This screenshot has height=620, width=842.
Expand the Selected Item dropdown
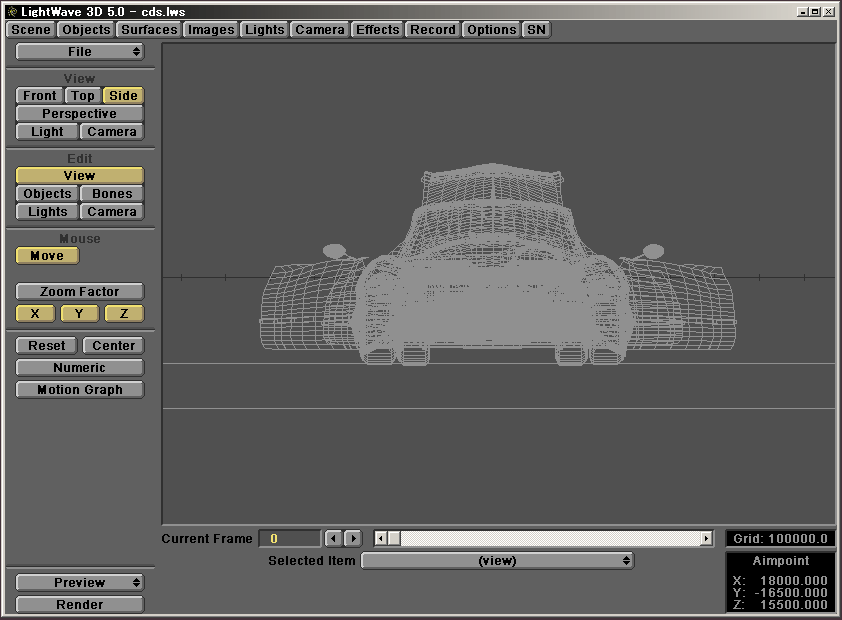[497, 561]
